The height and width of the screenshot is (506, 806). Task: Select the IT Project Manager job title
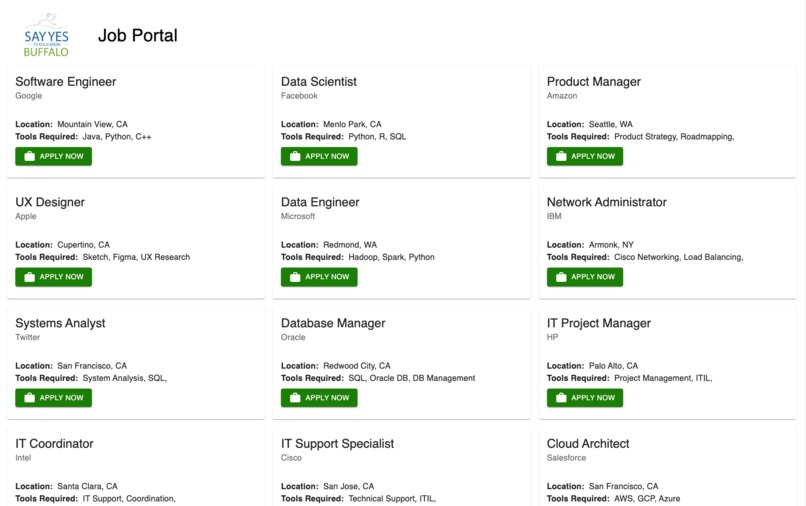[599, 323]
